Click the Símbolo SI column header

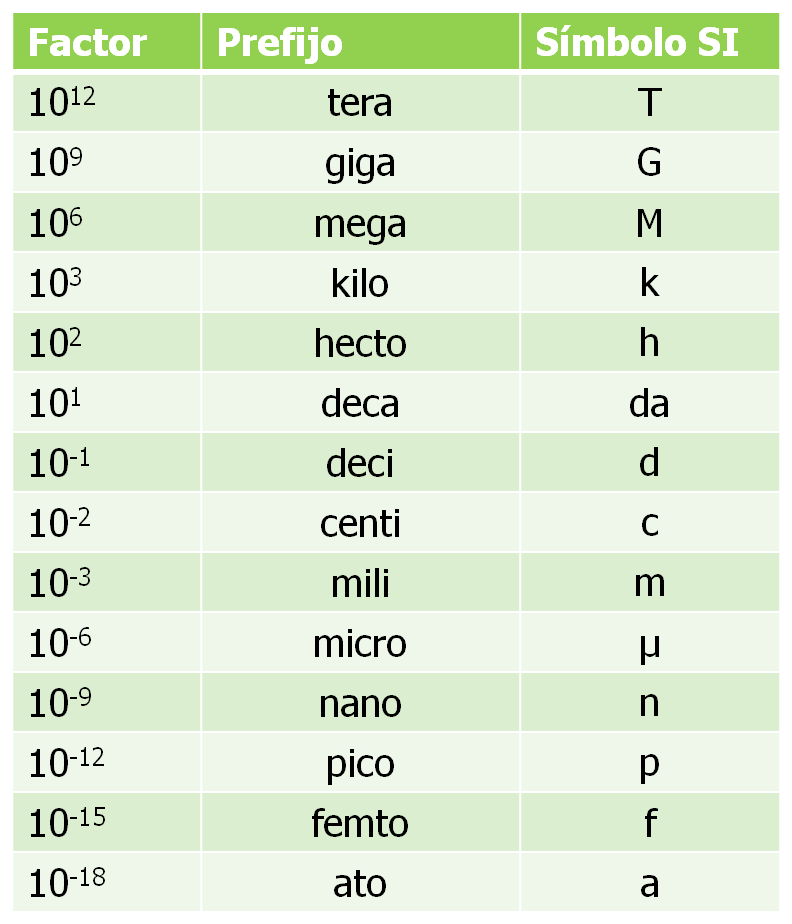(637, 42)
